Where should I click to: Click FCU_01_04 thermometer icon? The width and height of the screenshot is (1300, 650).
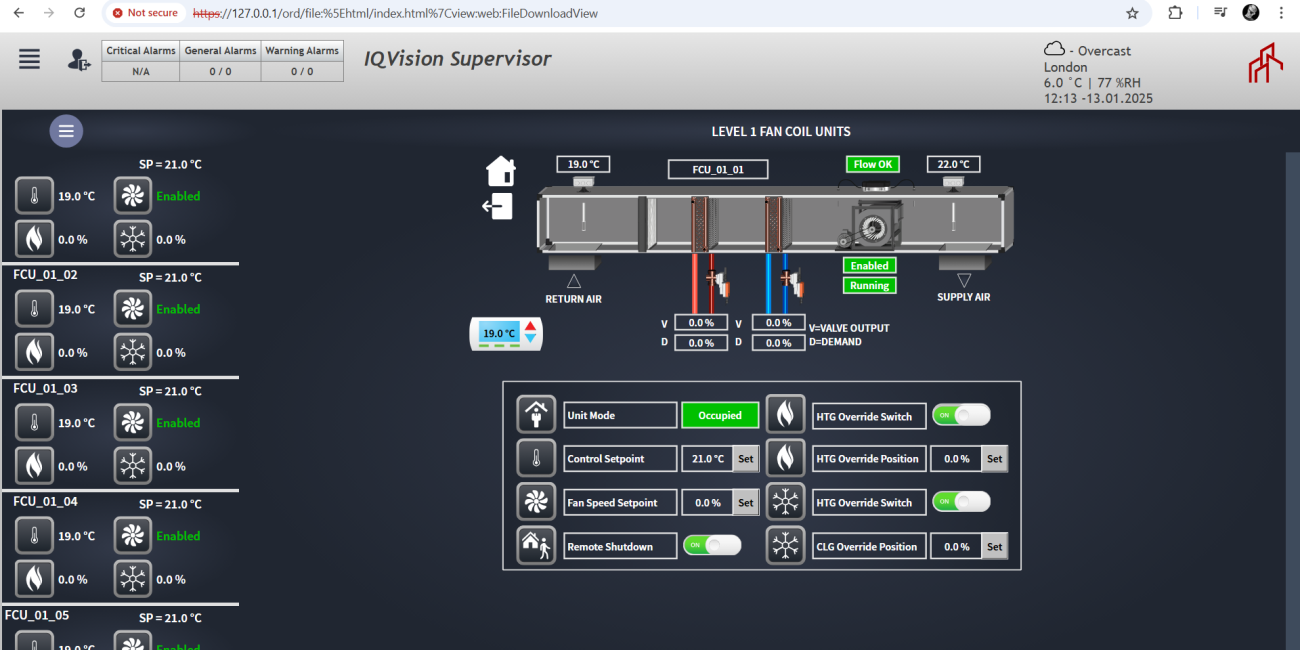(34, 536)
